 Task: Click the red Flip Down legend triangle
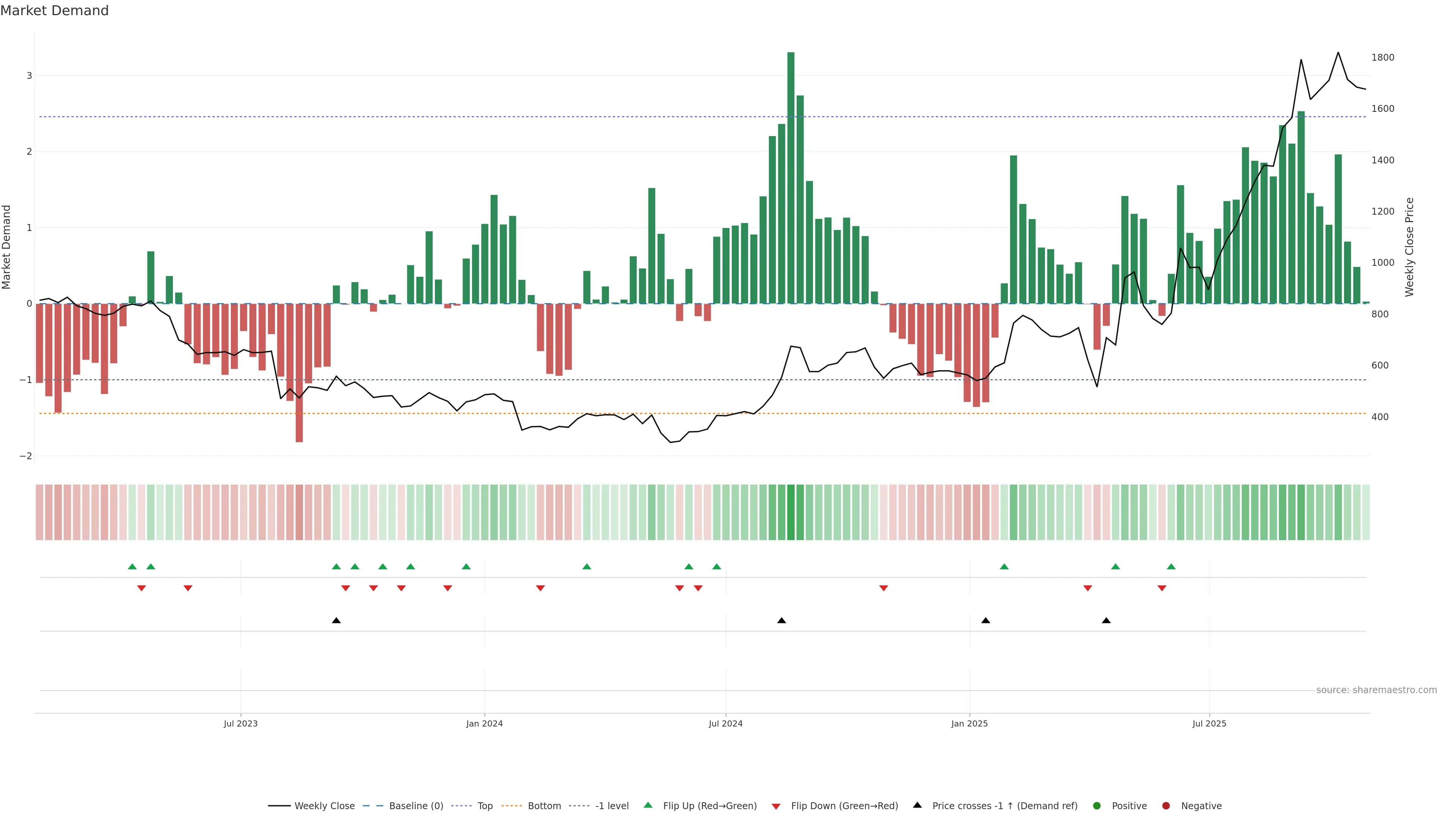tap(776, 806)
